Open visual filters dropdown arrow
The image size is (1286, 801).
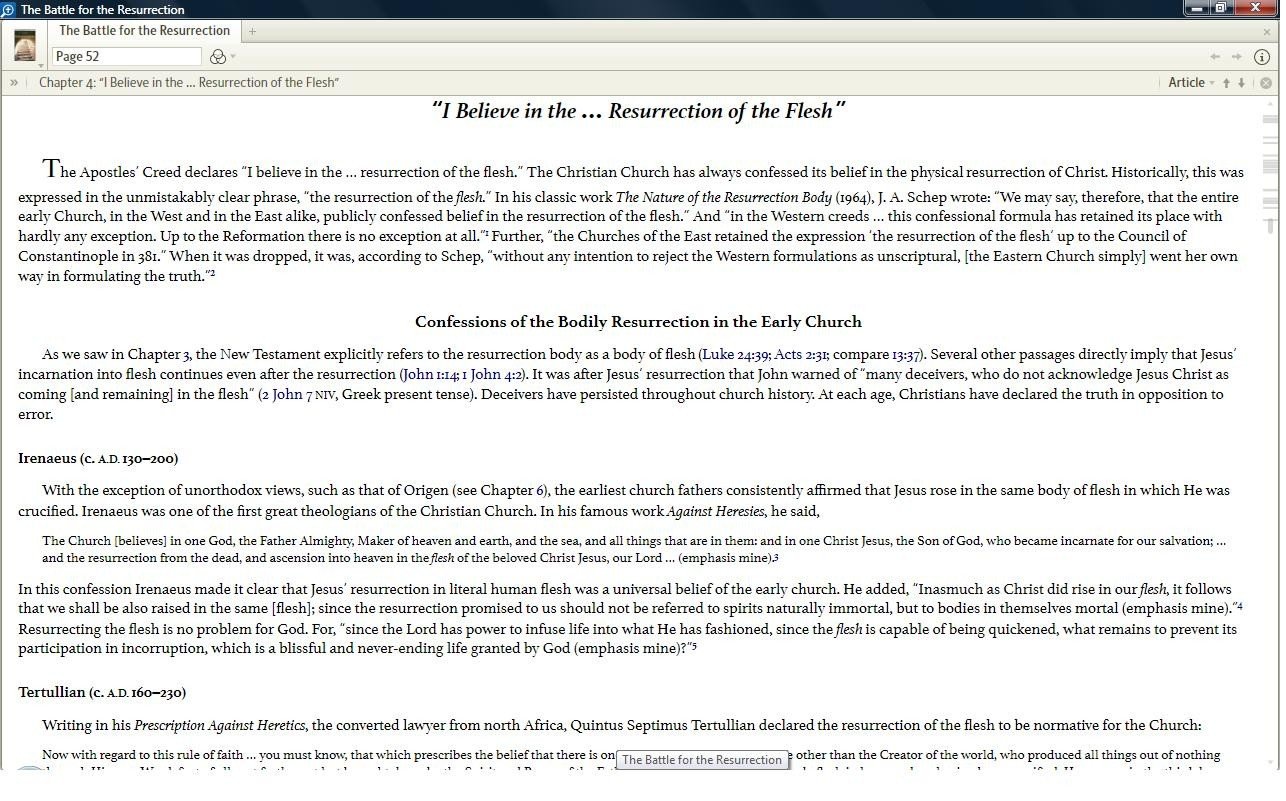[x=233, y=57]
